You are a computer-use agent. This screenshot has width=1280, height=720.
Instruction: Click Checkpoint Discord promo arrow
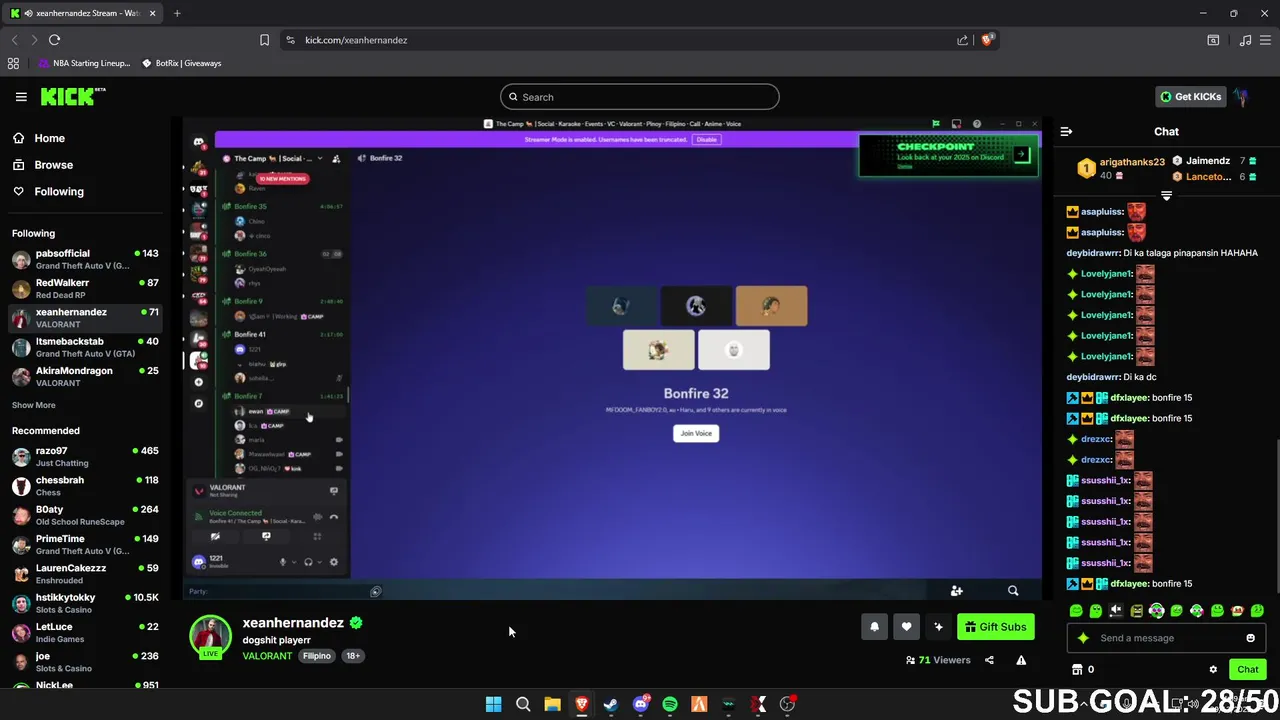(x=1021, y=155)
